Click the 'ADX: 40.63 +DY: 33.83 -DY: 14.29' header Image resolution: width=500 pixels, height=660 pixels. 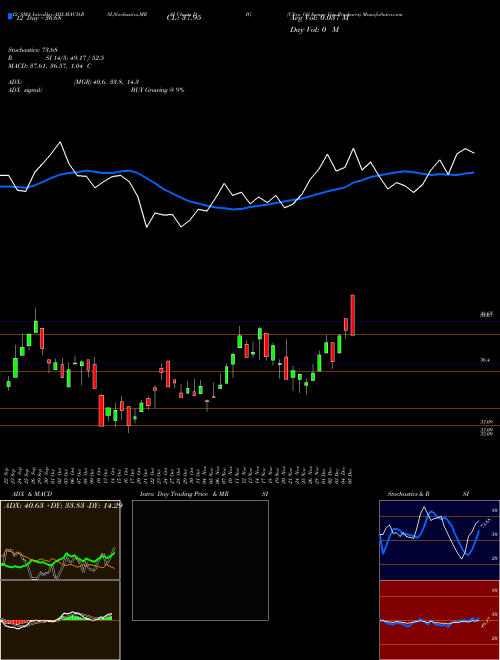[x=63, y=505]
